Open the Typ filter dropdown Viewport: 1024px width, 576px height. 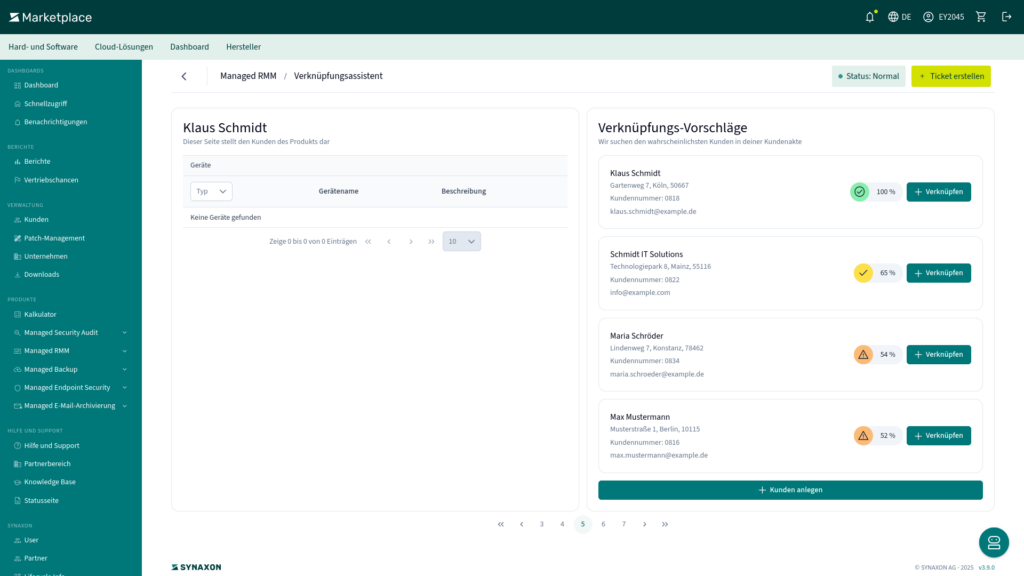[211, 191]
